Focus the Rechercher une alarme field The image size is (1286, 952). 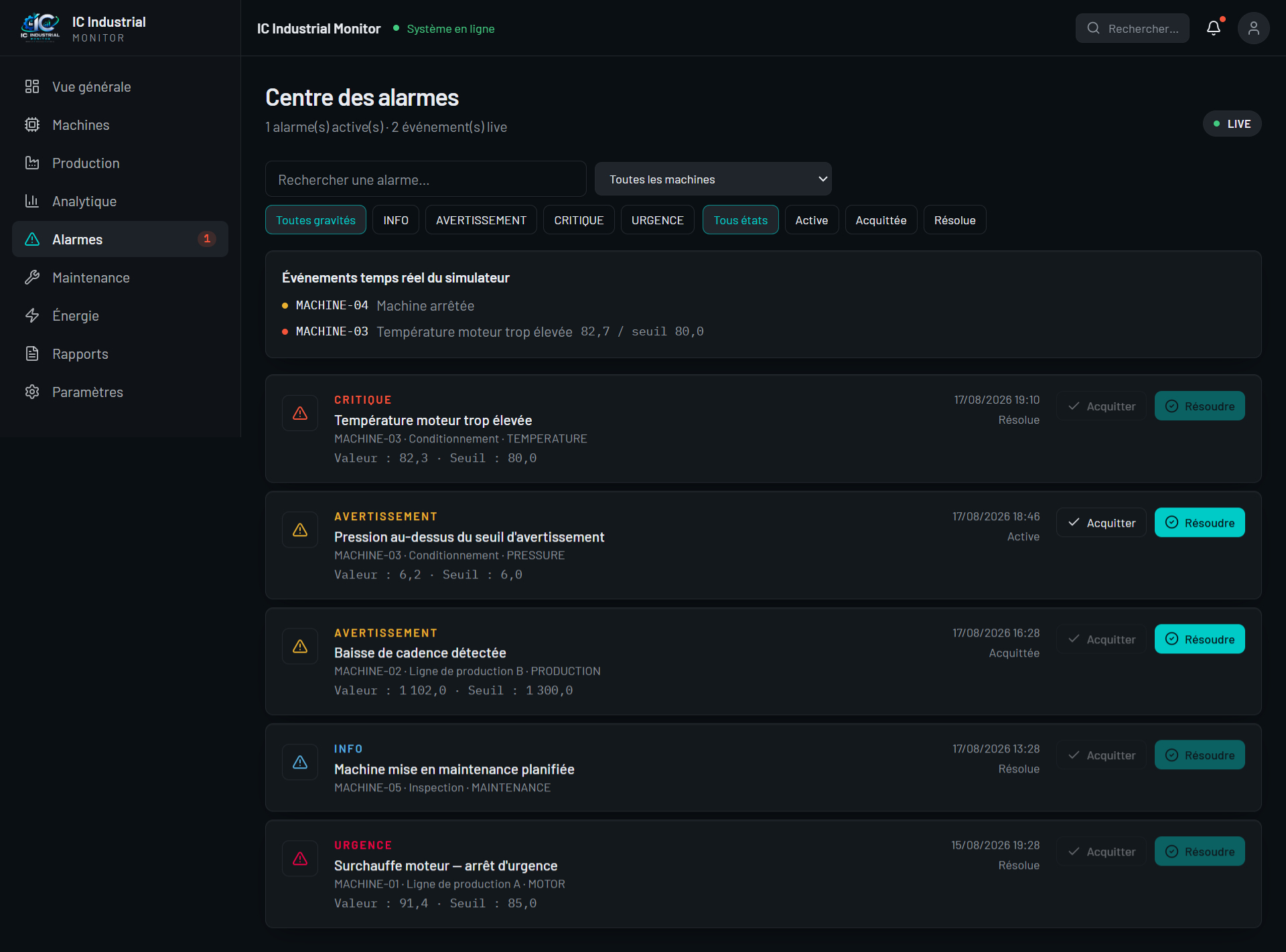click(425, 179)
